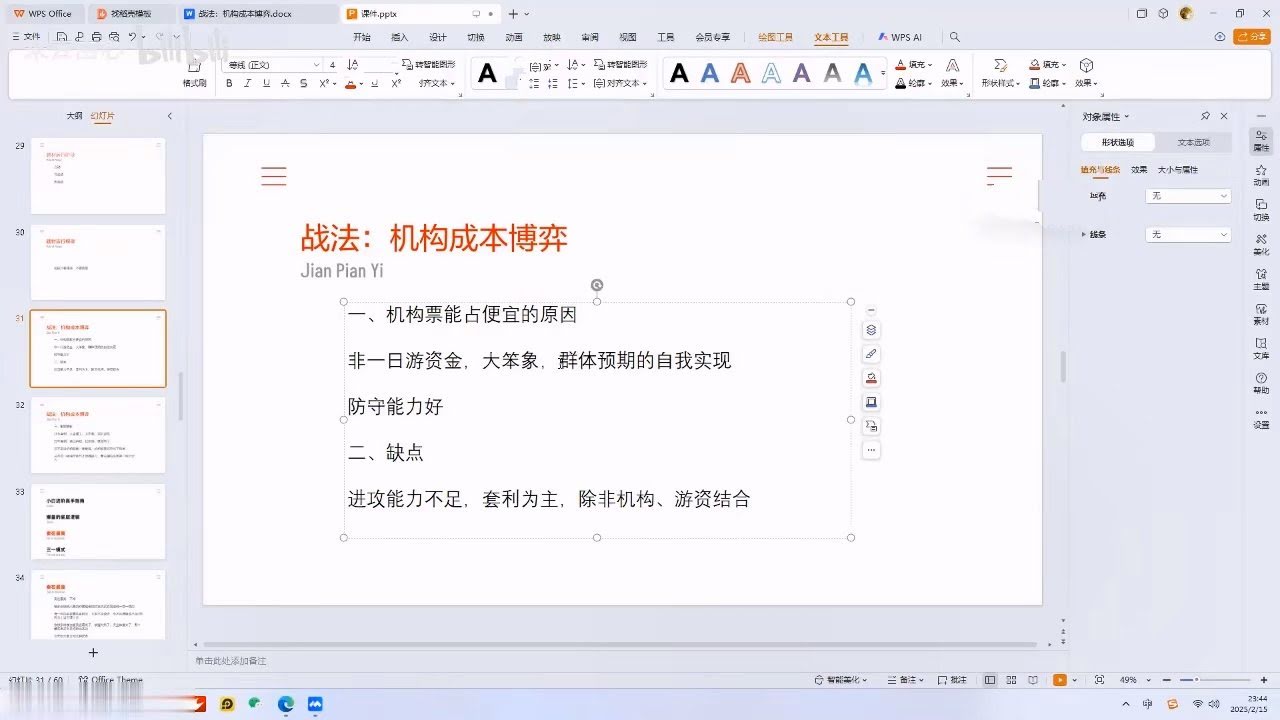
Task: Click the Share (分享) button
Action: [x=1251, y=37]
